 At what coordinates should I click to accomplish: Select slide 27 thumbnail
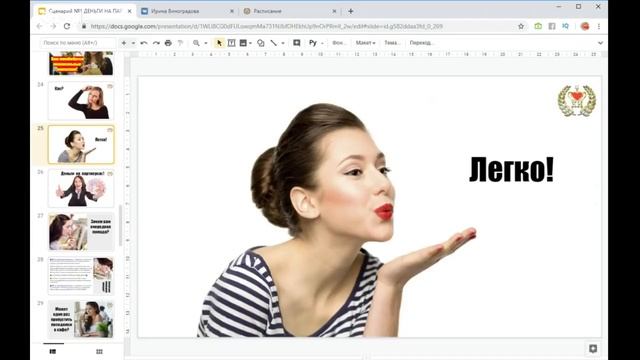click(81, 232)
